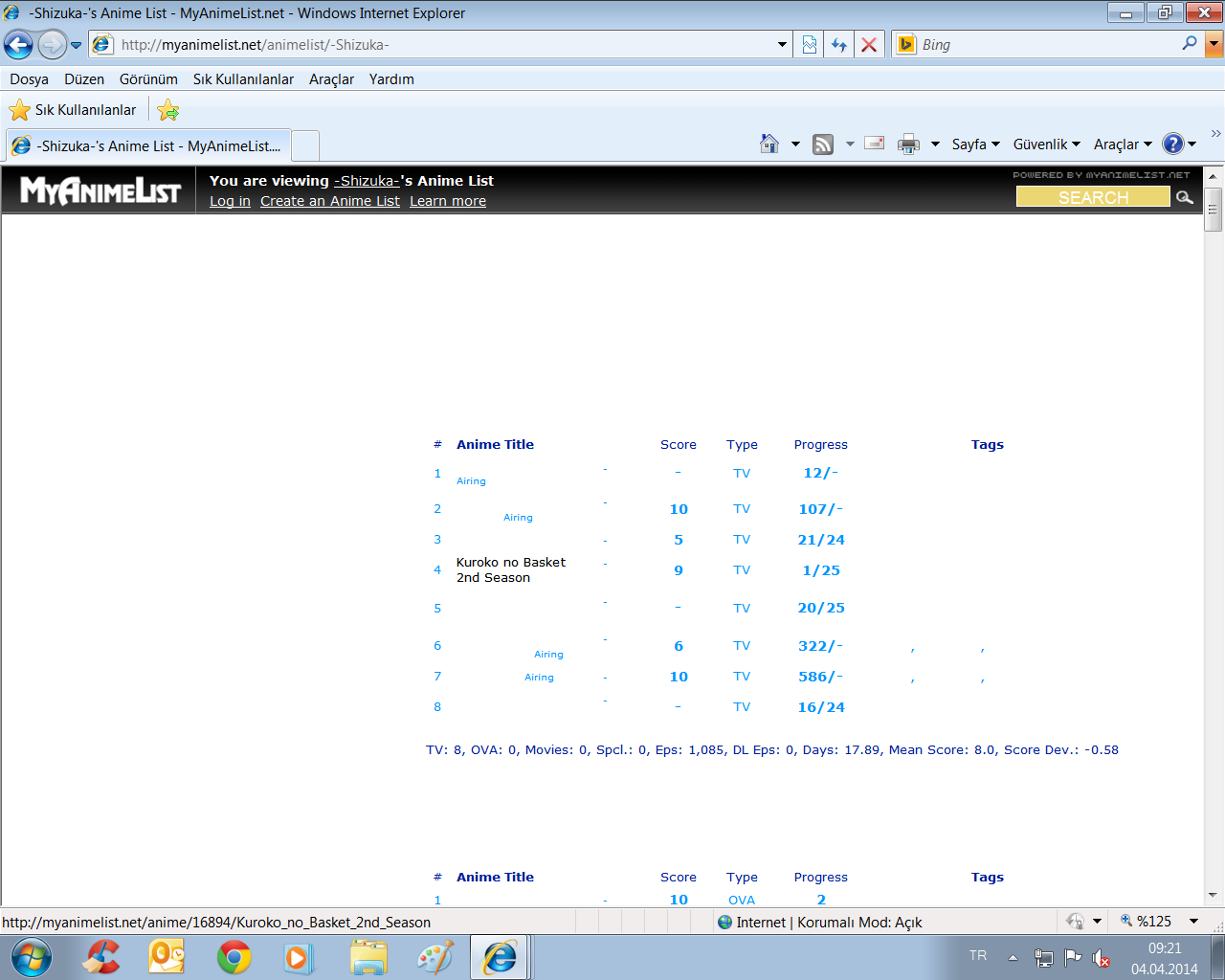The image size is (1225, 980).
Task: Stop loading with the red X icon
Action: pyautogui.click(x=869, y=45)
